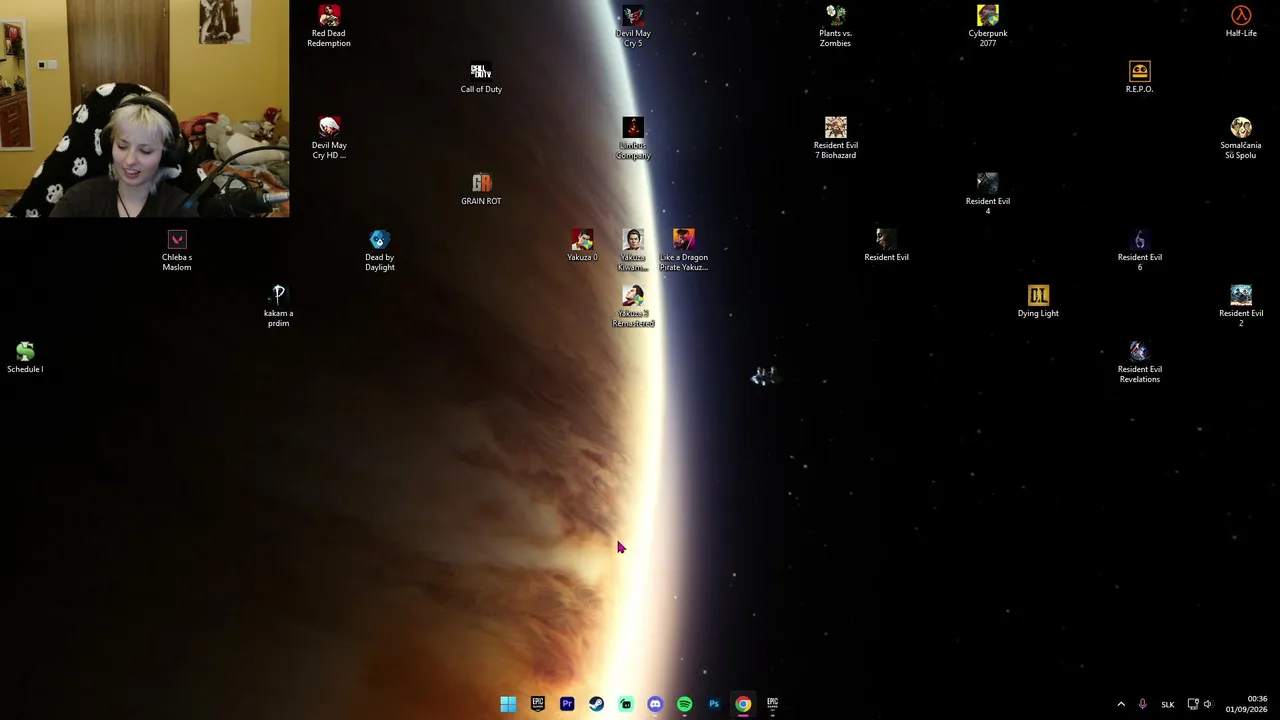Screen dimensions: 1280x720
Task: Click the Devil May Cry 5 icon
Action: tap(633, 26)
